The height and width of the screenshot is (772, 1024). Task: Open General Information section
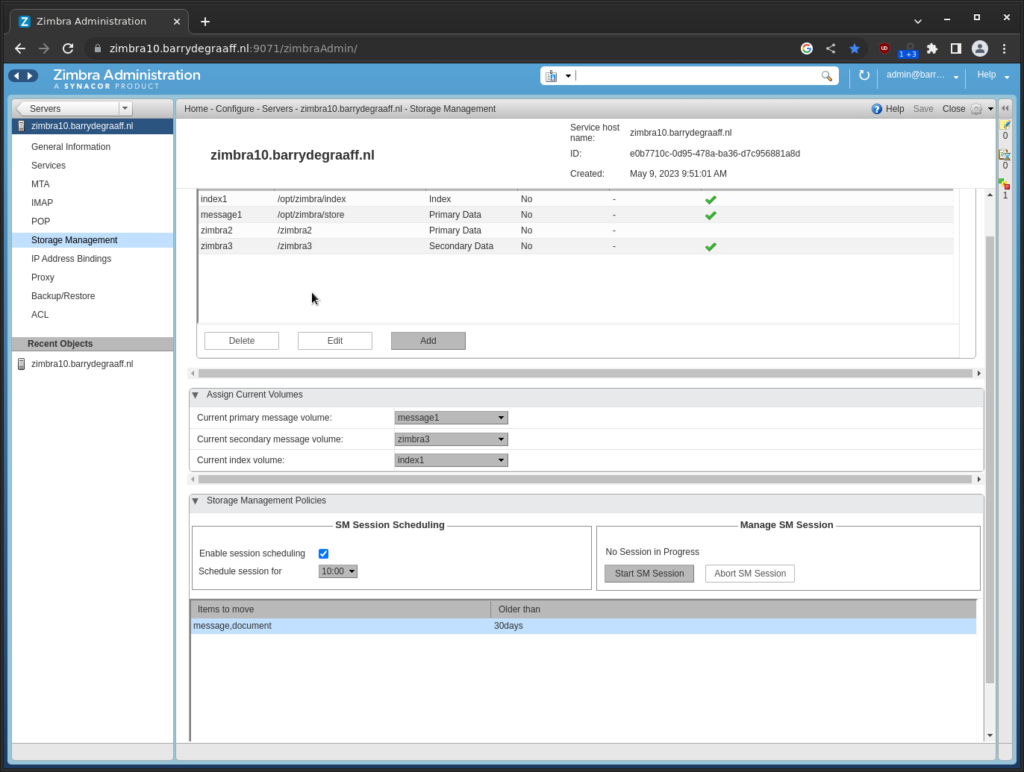[71, 147]
